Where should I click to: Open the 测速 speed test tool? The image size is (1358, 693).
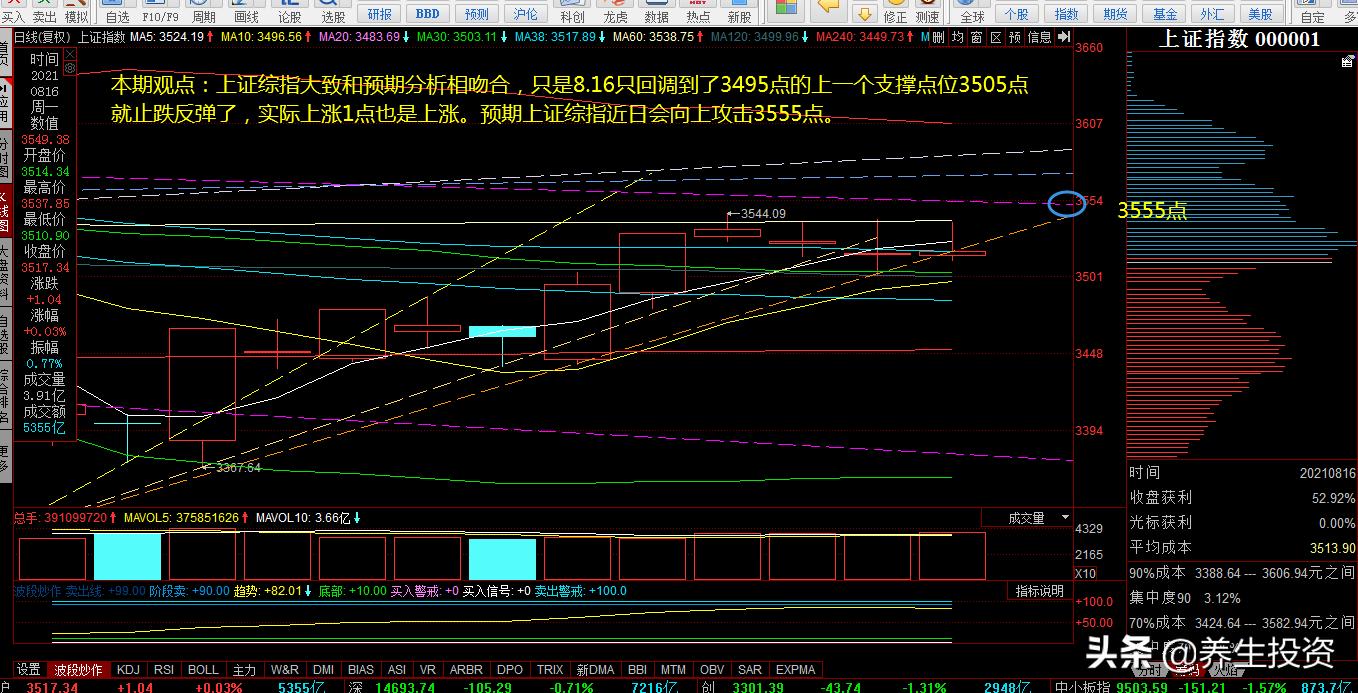[927, 12]
